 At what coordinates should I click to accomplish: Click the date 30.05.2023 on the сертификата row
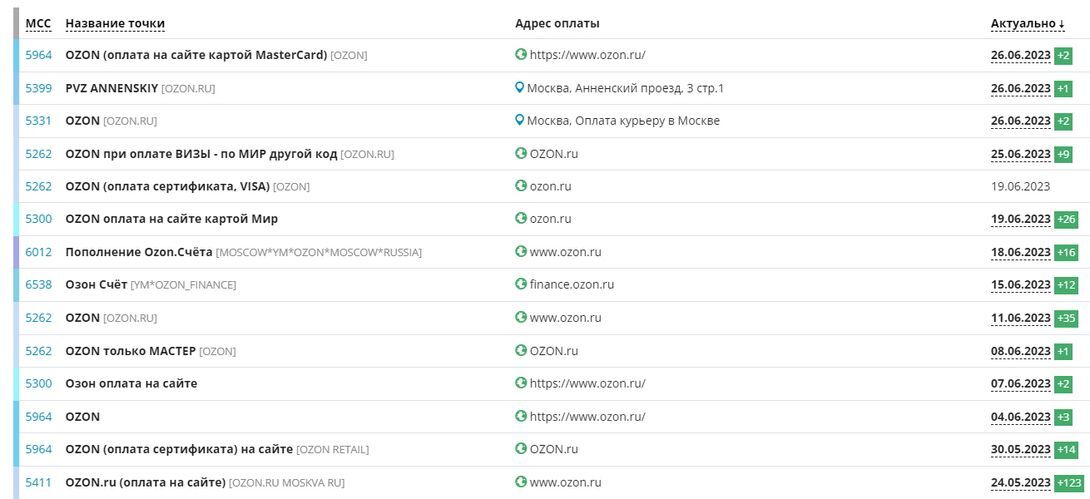pyautogui.click(x=1020, y=450)
